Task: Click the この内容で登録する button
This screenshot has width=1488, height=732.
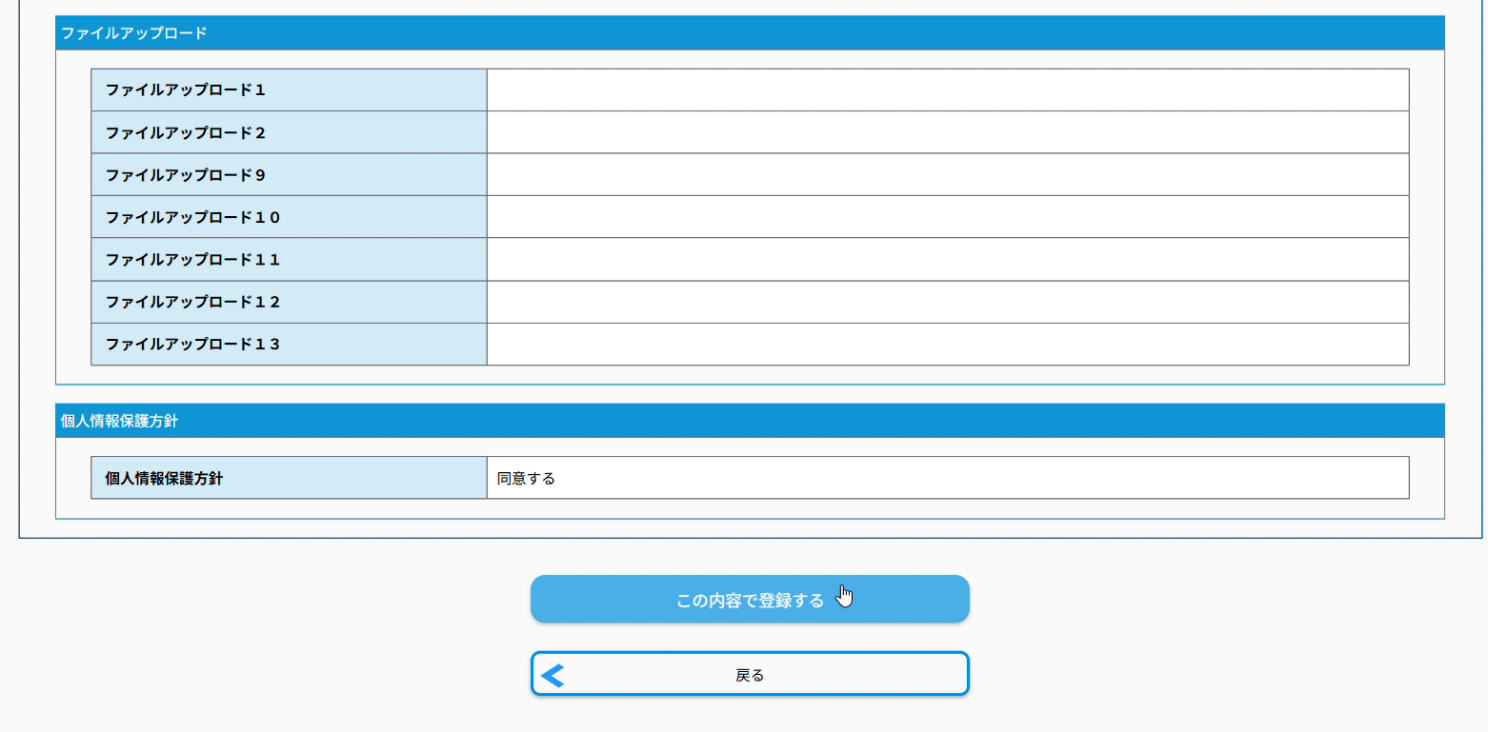Action: pyautogui.click(x=749, y=600)
